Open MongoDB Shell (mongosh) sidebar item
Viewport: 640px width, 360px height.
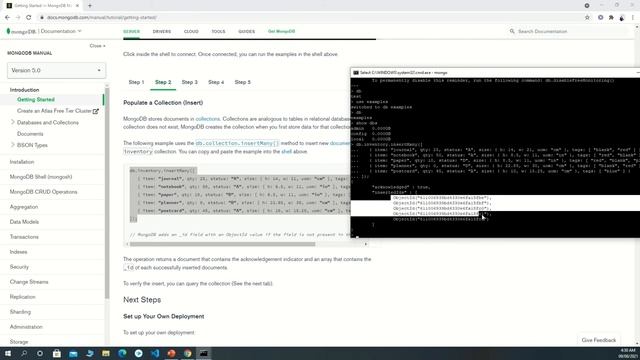[x=41, y=177]
